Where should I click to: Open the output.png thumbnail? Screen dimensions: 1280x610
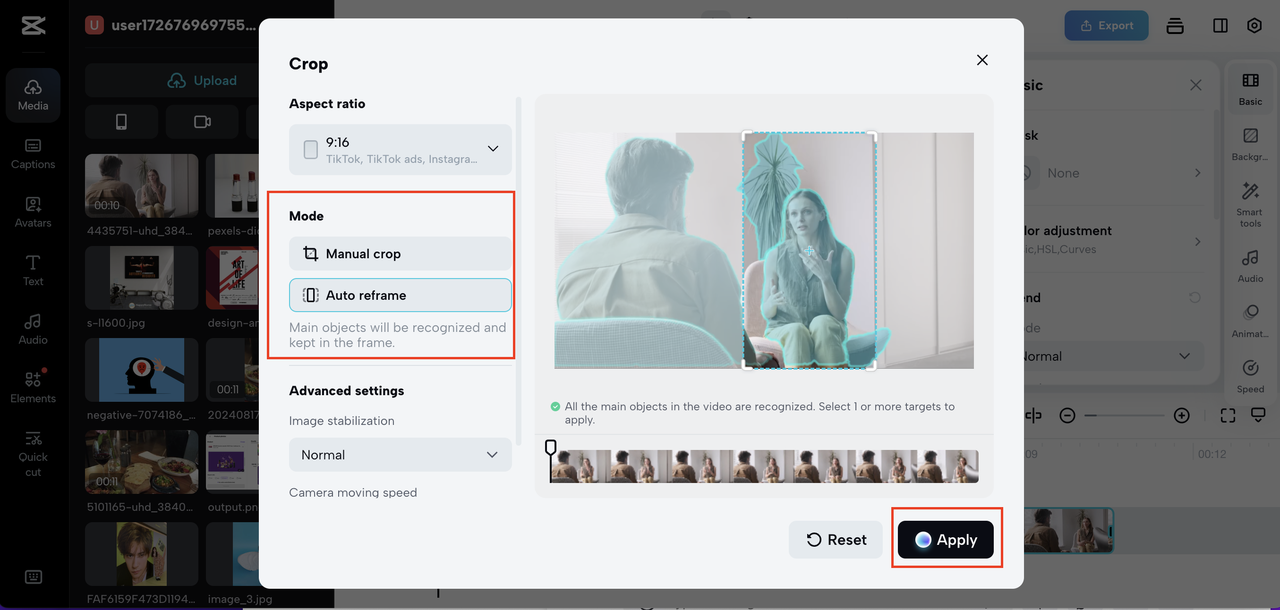tap(232, 462)
